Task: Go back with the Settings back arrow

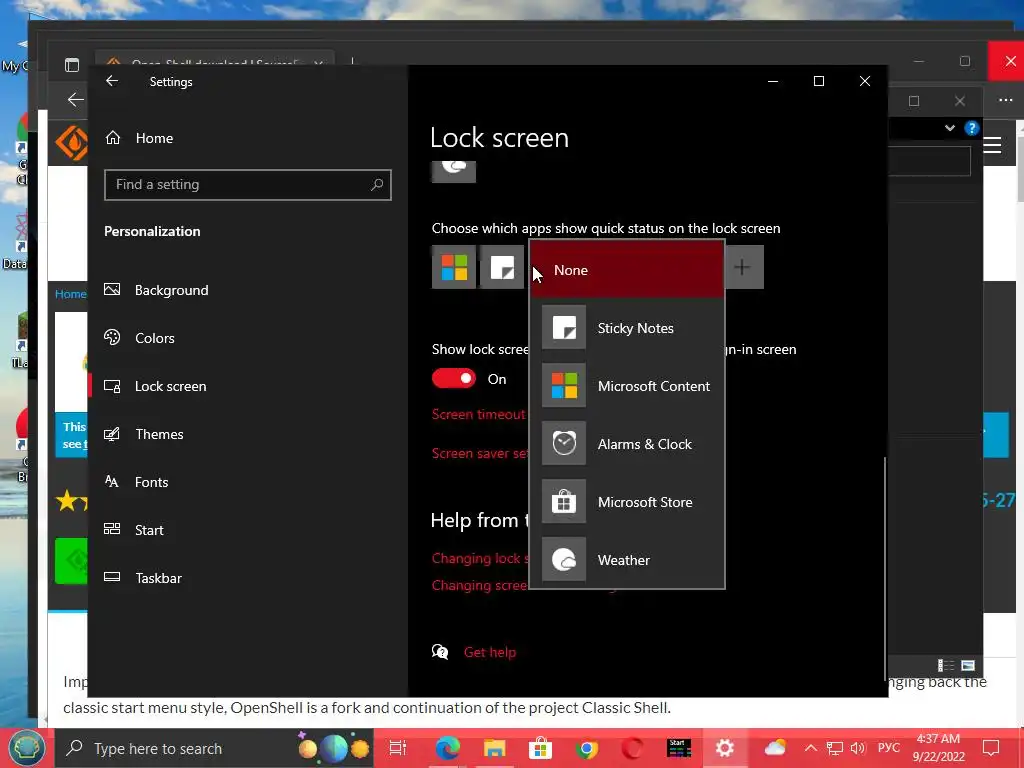Action: pyautogui.click(x=112, y=81)
